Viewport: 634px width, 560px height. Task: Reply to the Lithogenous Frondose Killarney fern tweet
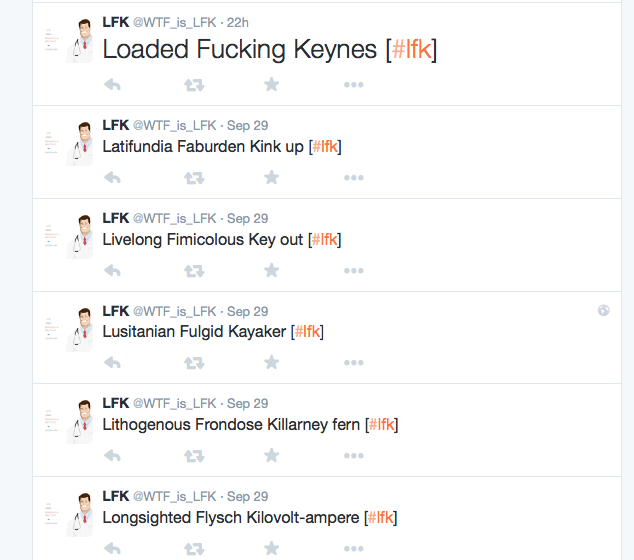(x=112, y=456)
